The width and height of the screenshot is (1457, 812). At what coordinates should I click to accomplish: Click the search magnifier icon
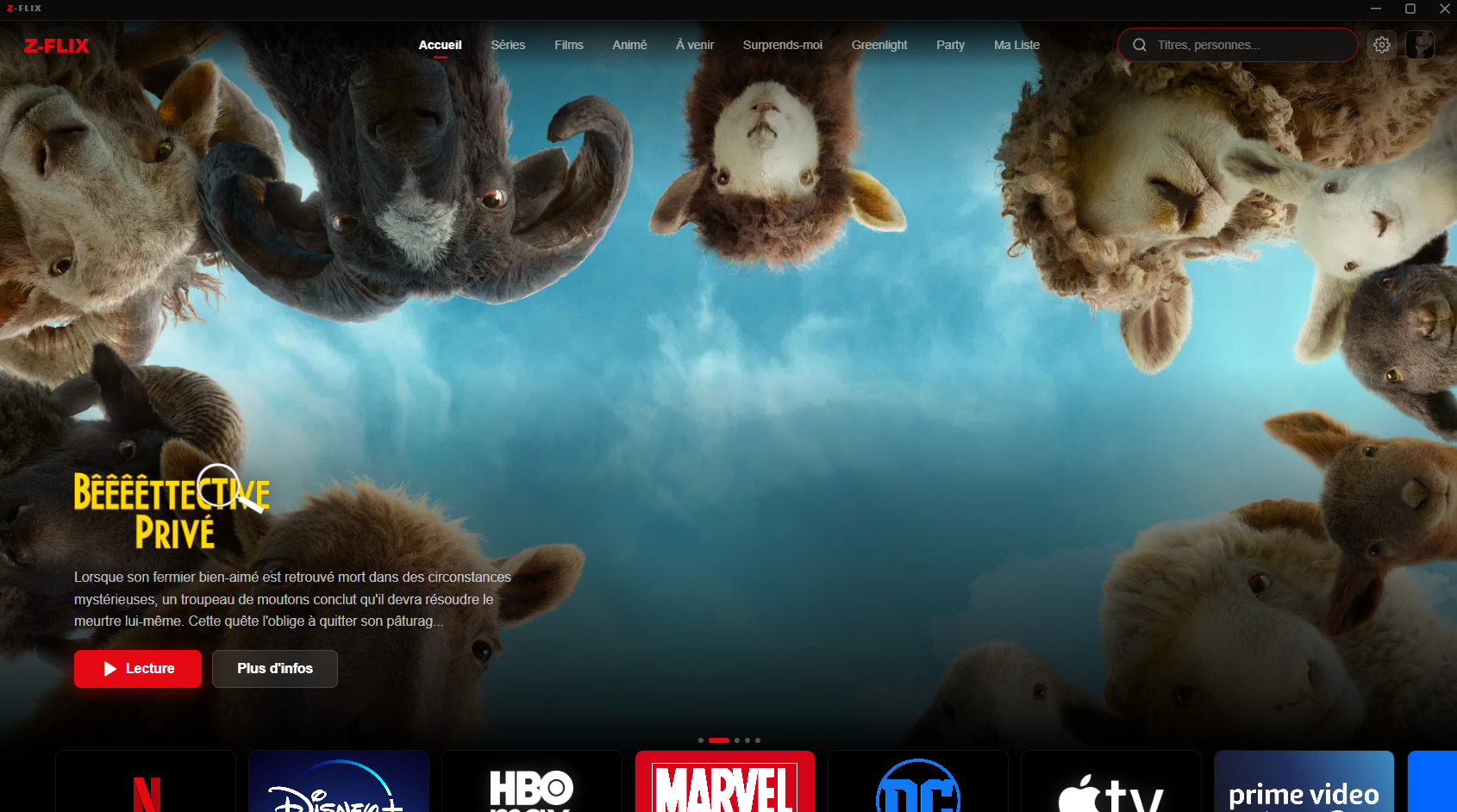click(x=1140, y=45)
